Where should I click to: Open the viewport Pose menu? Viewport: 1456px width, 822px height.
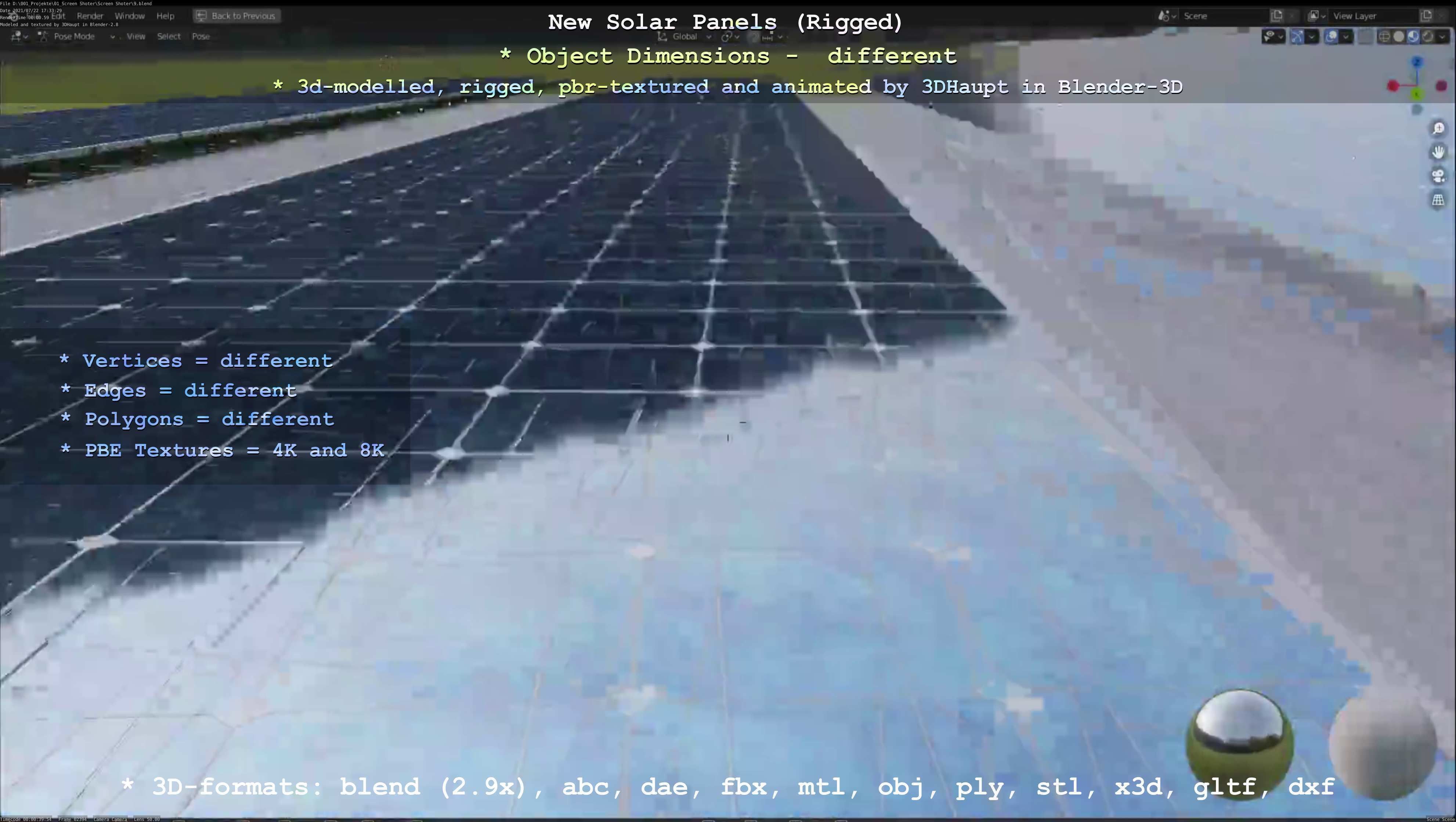point(200,37)
